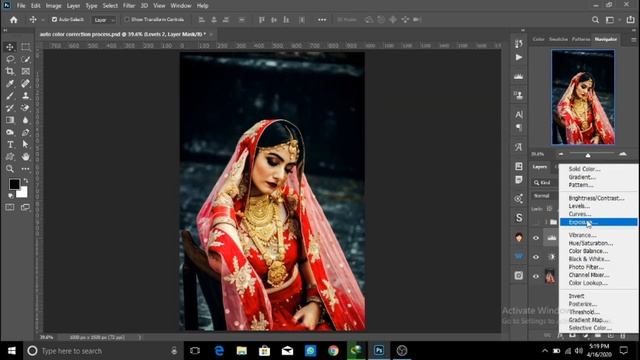Viewport: 640px width, 360px height.
Task: Open the layer filter Kind dropdown
Action: pyautogui.click(x=545, y=183)
